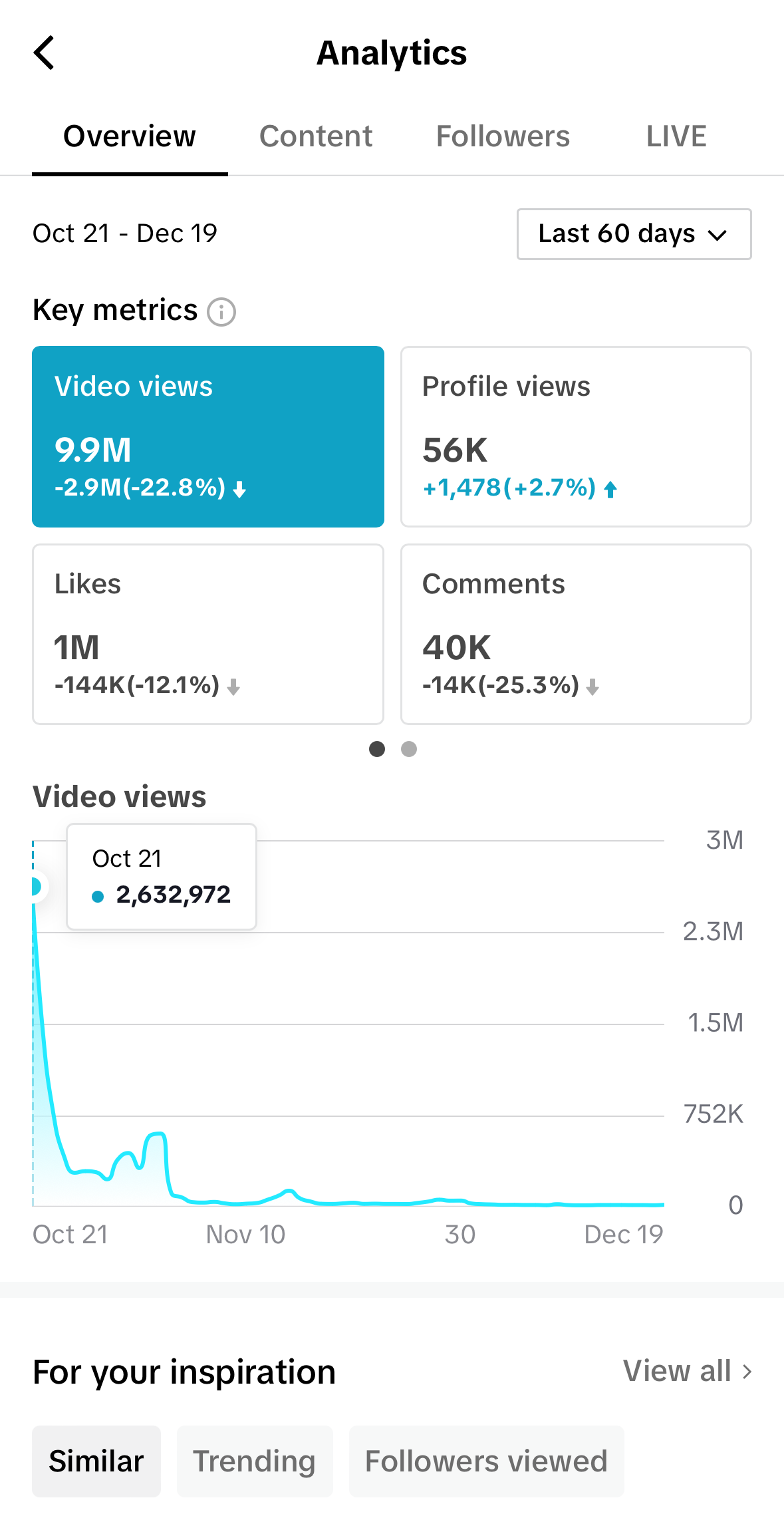This screenshot has height=1524, width=784.
Task: Select the Trending filter chip
Action: point(254,1461)
